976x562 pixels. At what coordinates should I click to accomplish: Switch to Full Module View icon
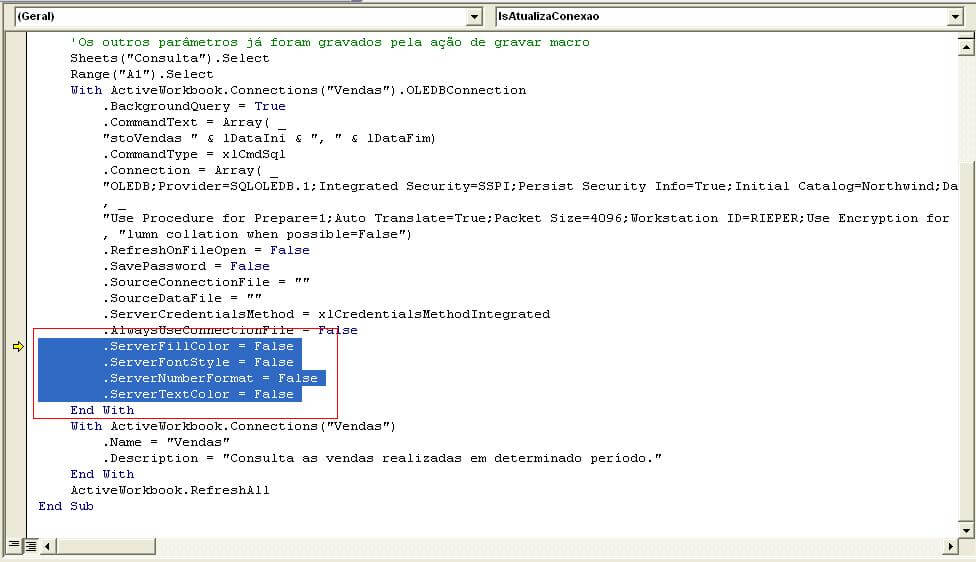click(30, 545)
